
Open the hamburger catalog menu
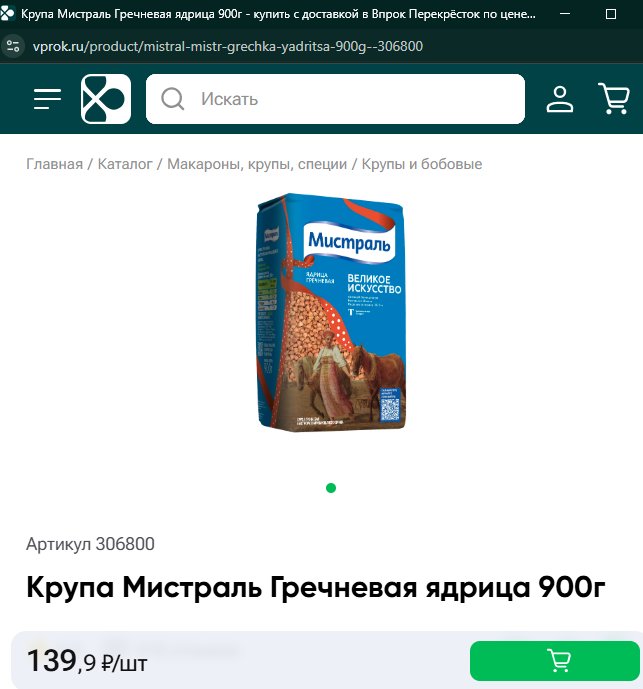(47, 99)
